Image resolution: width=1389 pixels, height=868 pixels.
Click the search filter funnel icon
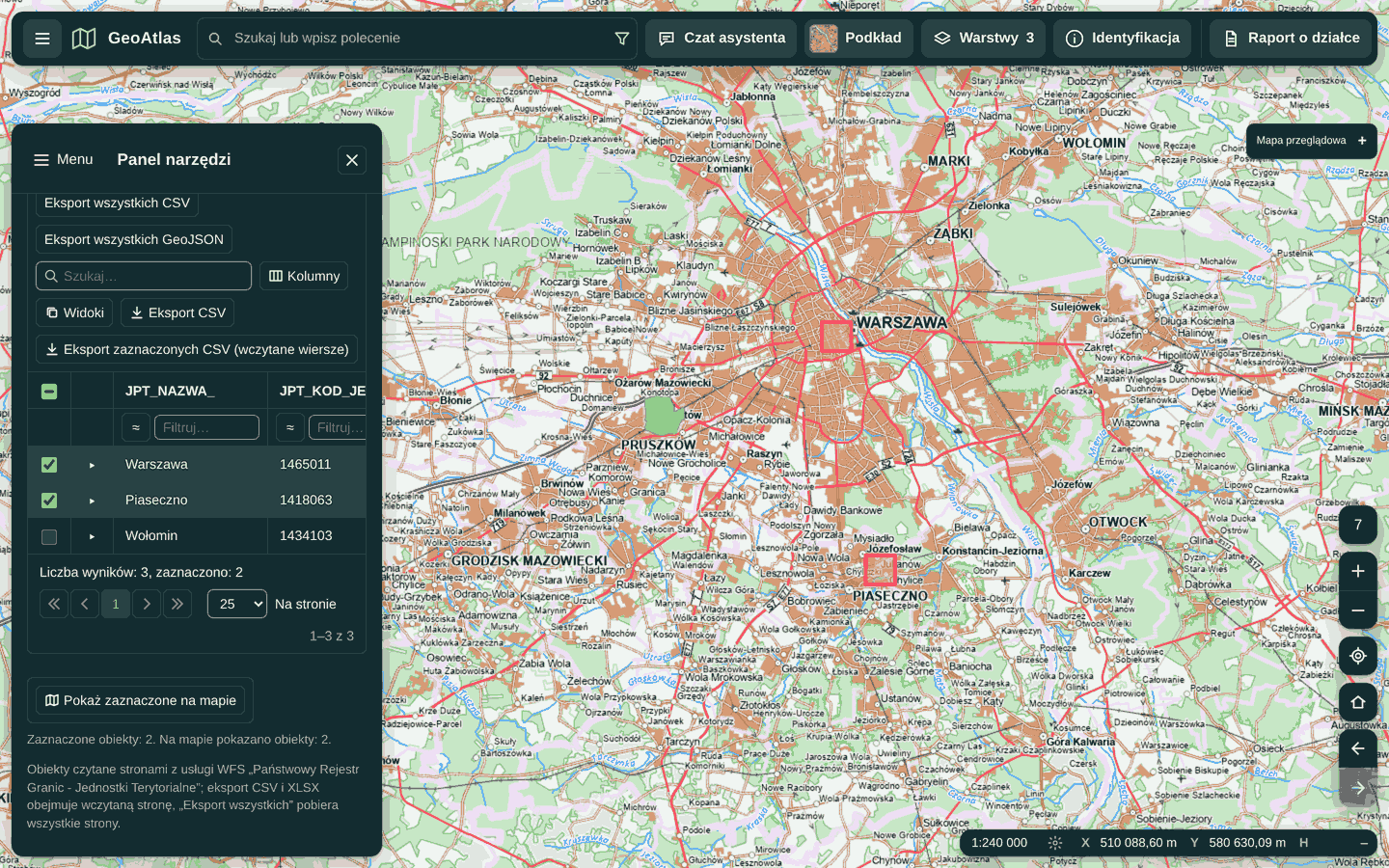point(622,39)
